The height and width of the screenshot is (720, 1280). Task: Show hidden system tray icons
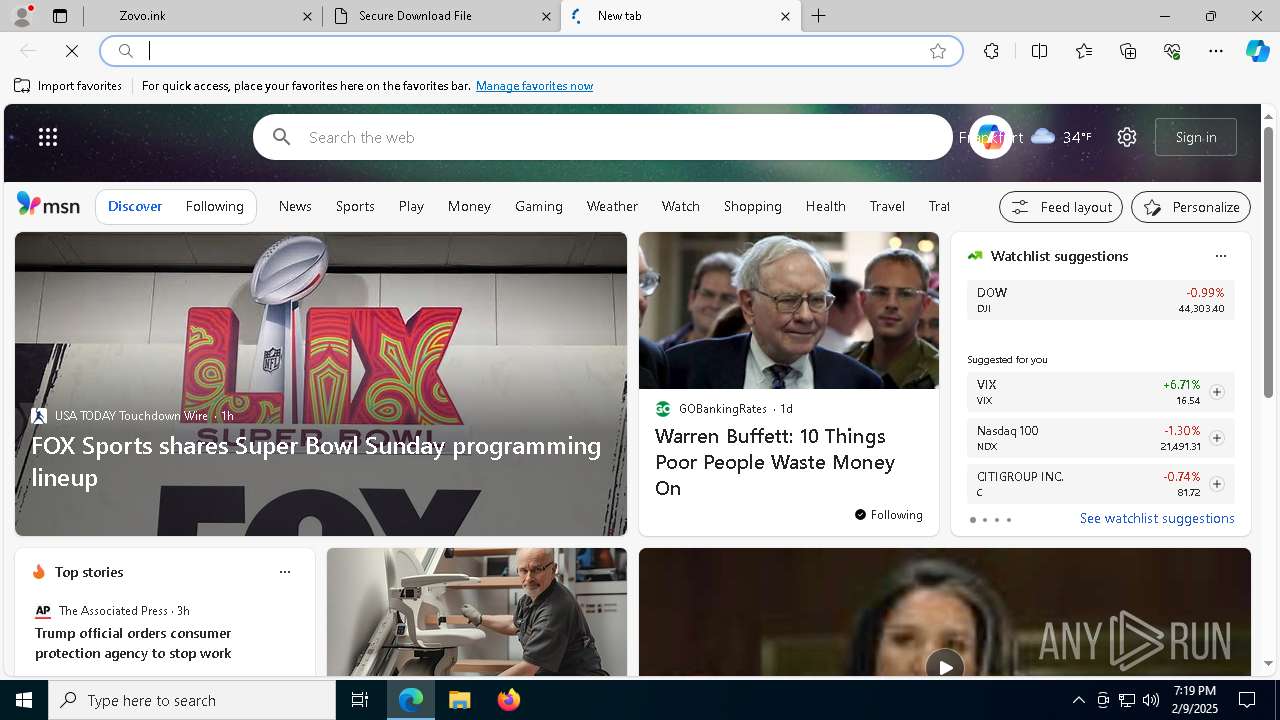(x=1078, y=700)
